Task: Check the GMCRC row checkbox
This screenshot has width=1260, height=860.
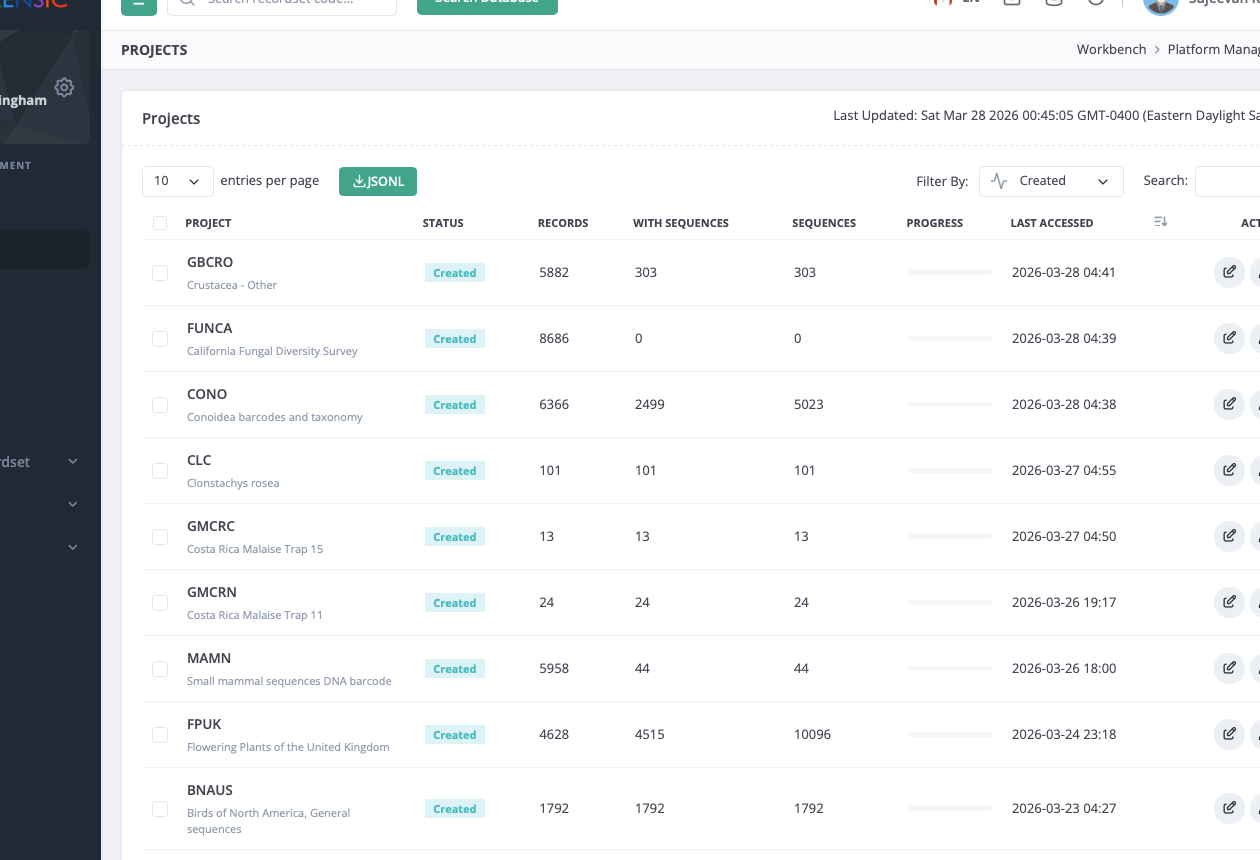Action: tap(160, 536)
